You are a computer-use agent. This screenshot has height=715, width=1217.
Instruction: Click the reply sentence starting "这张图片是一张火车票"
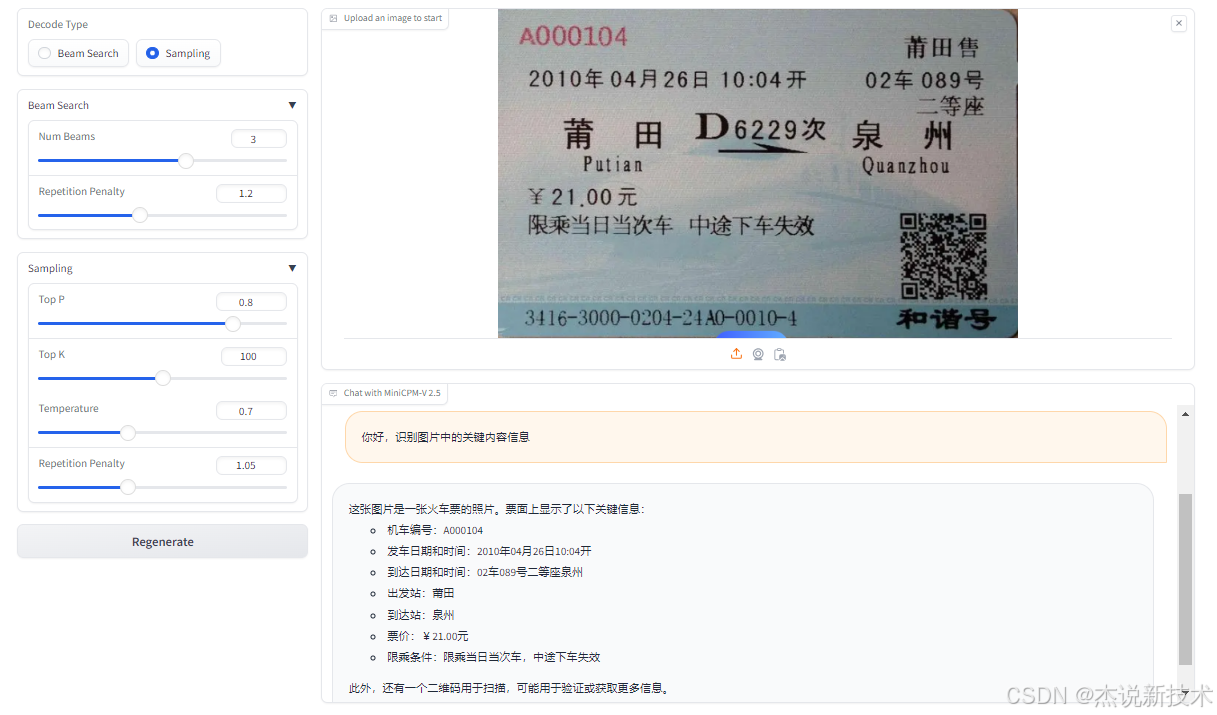click(497, 509)
